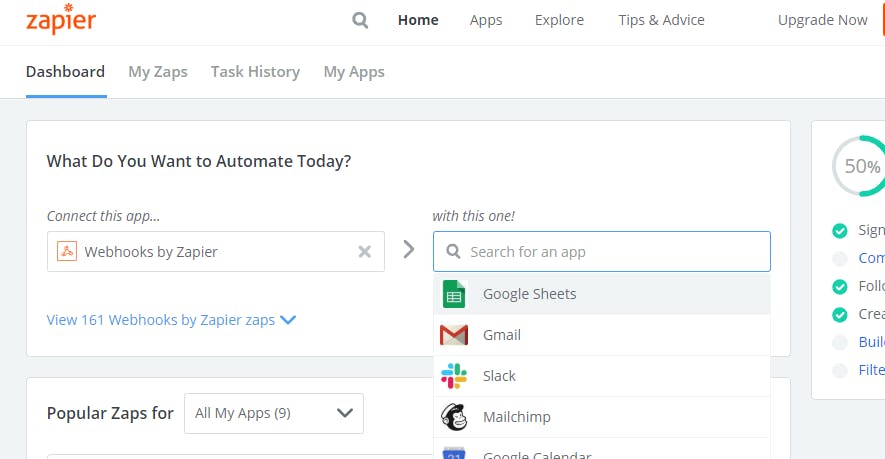Click the Upgrade Now link
The height and width of the screenshot is (459, 885).
pyautogui.click(x=823, y=20)
